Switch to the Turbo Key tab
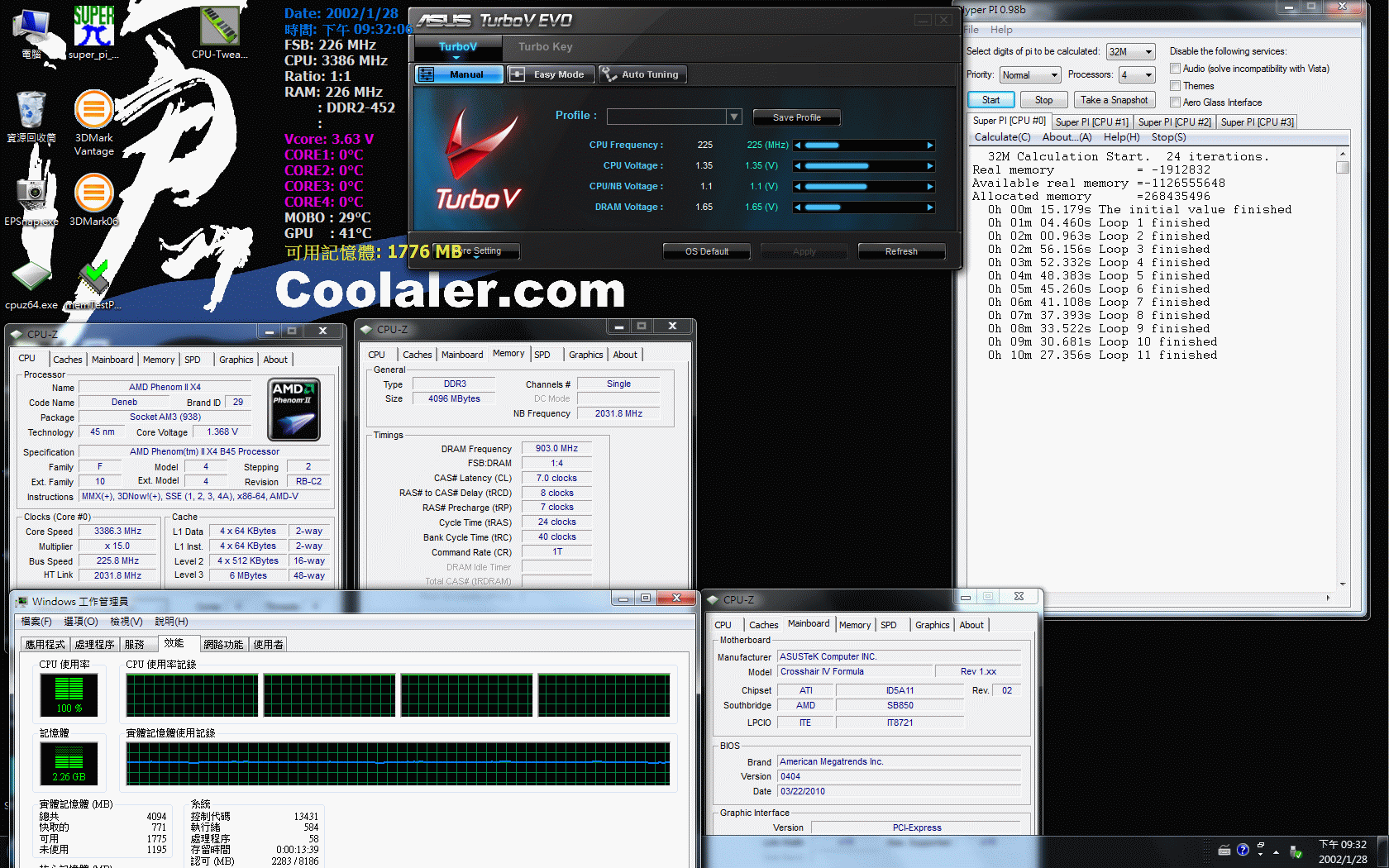The height and width of the screenshot is (868, 1389). pos(545,47)
